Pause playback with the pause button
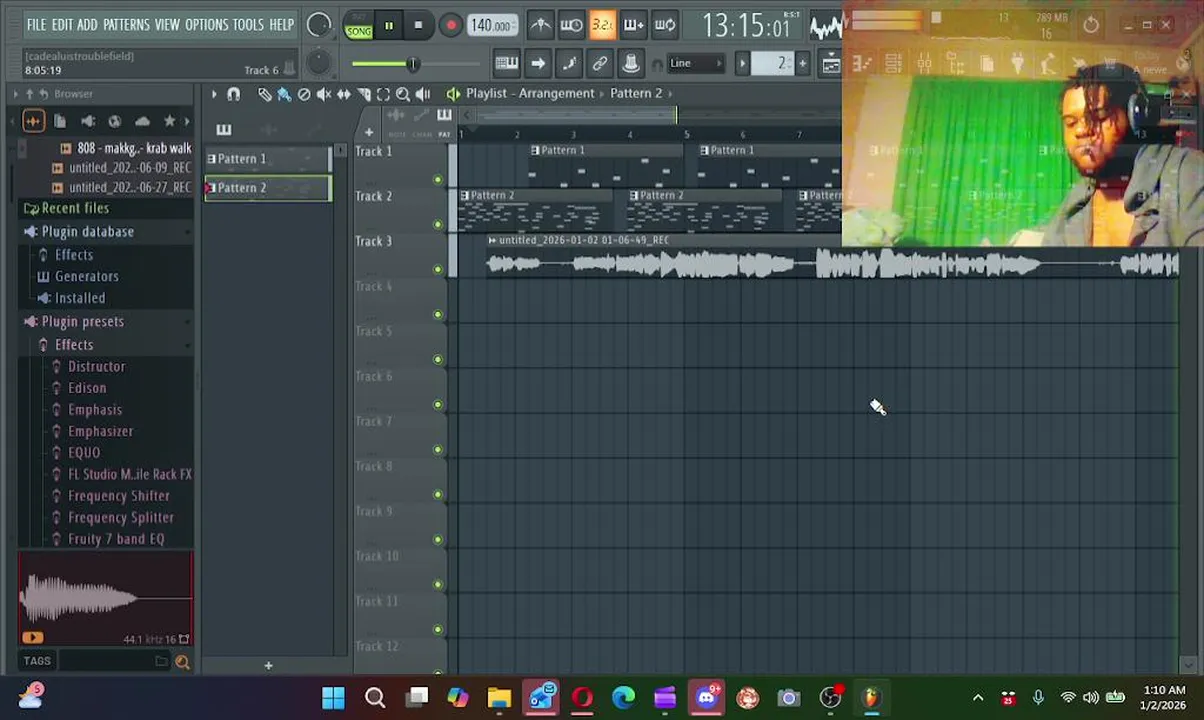The width and height of the screenshot is (1204, 720). (x=389, y=26)
